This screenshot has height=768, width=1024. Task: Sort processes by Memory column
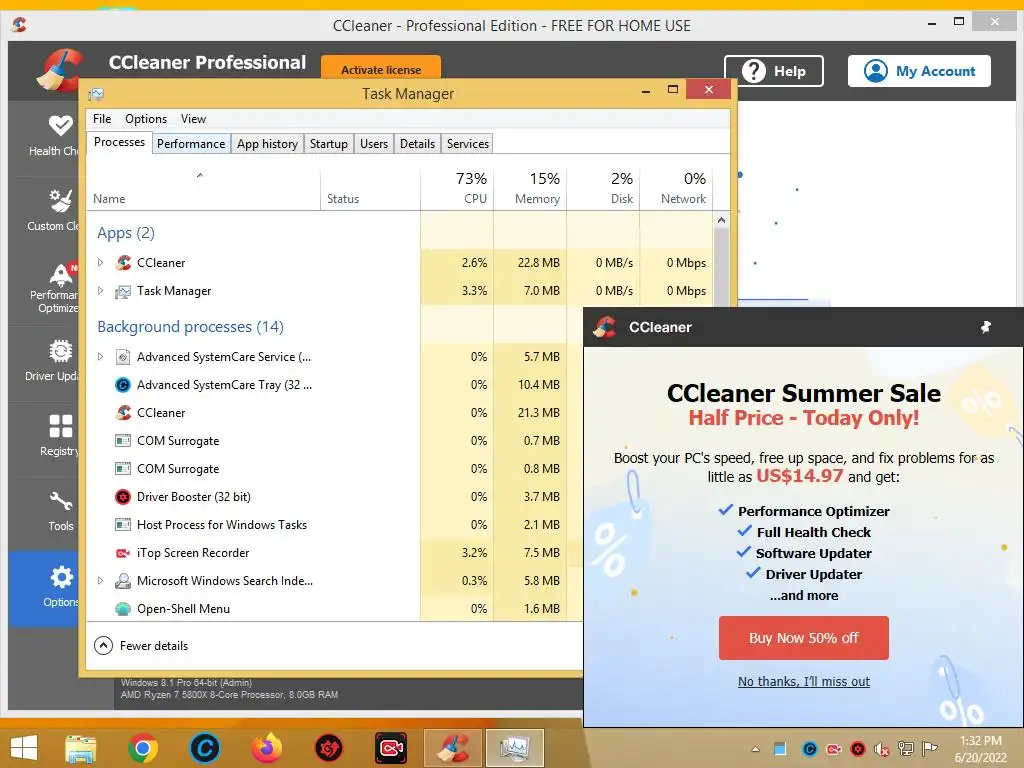point(530,188)
